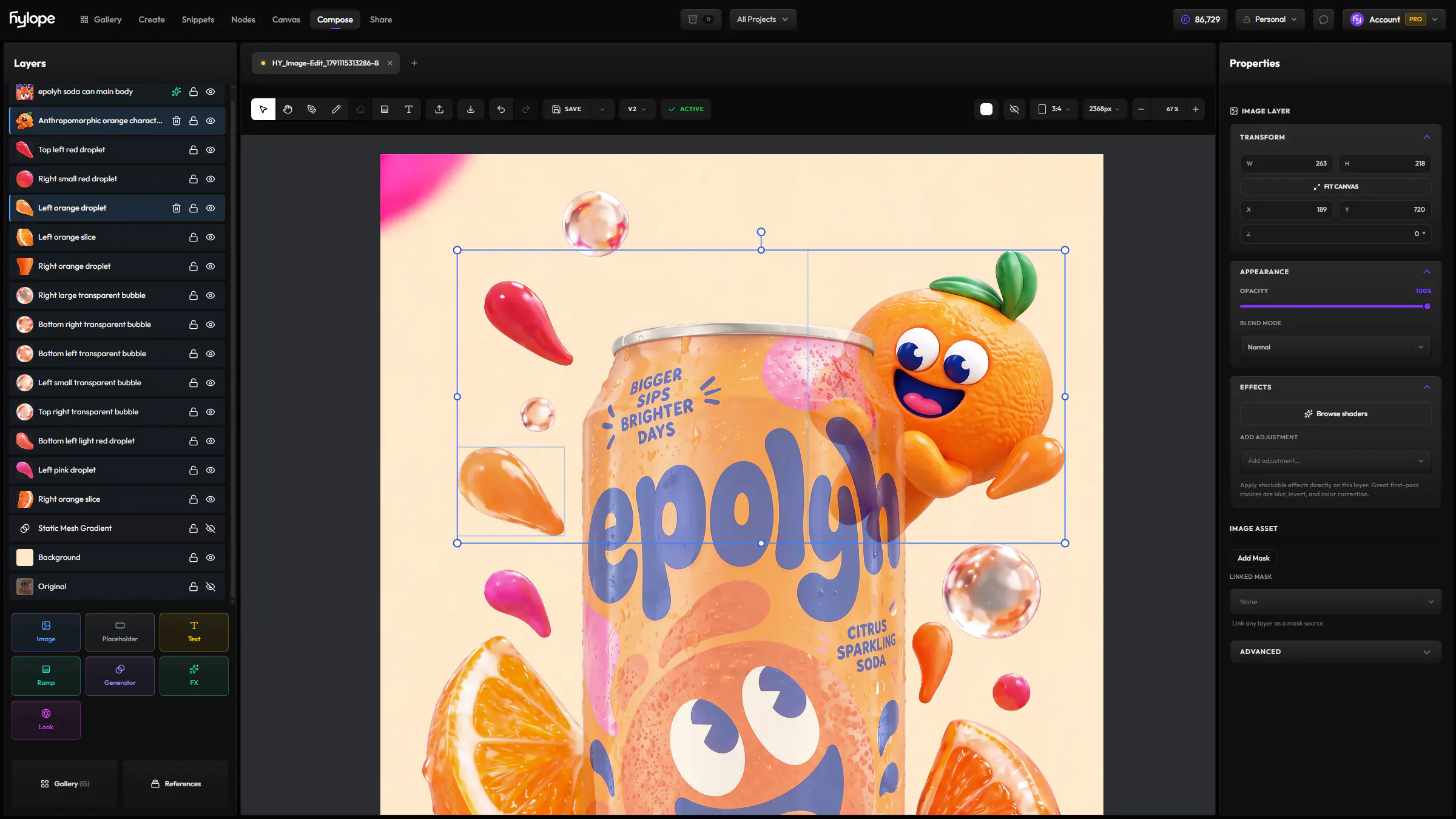Screen dimensions: 1456x819
Task: Open the V2 version dropdown
Action: click(x=637, y=109)
